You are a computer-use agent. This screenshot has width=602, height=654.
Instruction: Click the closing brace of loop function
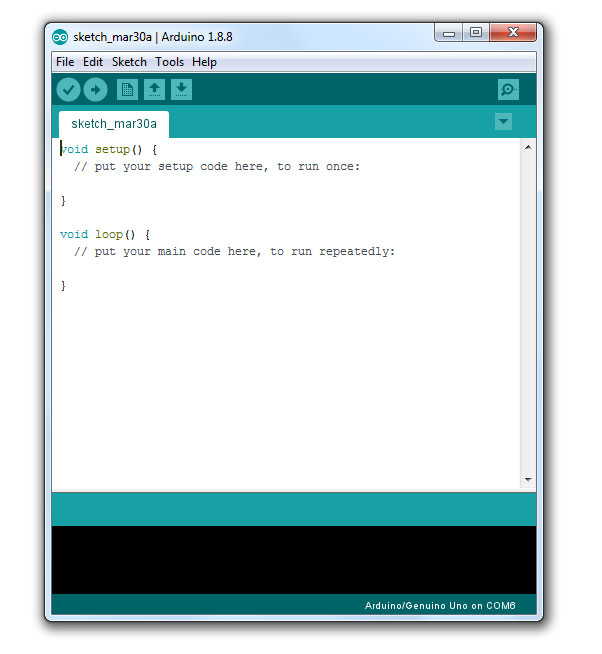click(x=63, y=286)
